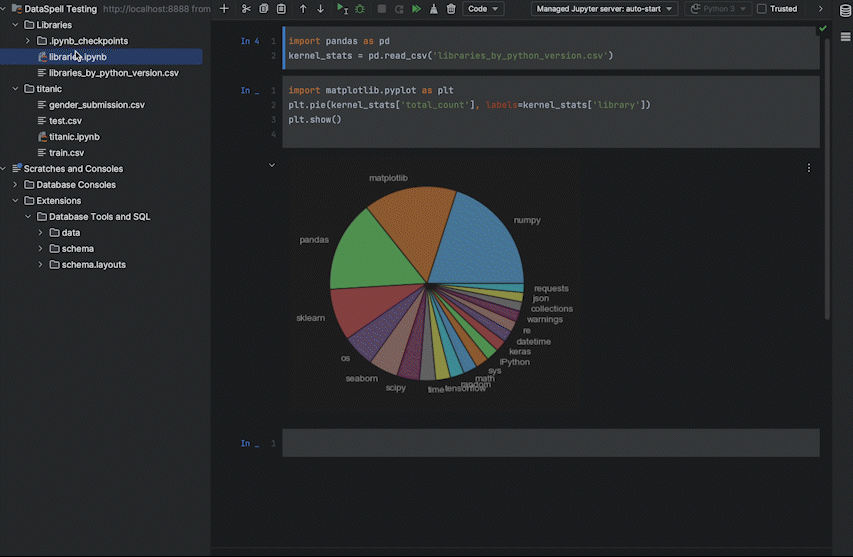Open the Managed Jupyter server dropdown

tap(604, 9)
